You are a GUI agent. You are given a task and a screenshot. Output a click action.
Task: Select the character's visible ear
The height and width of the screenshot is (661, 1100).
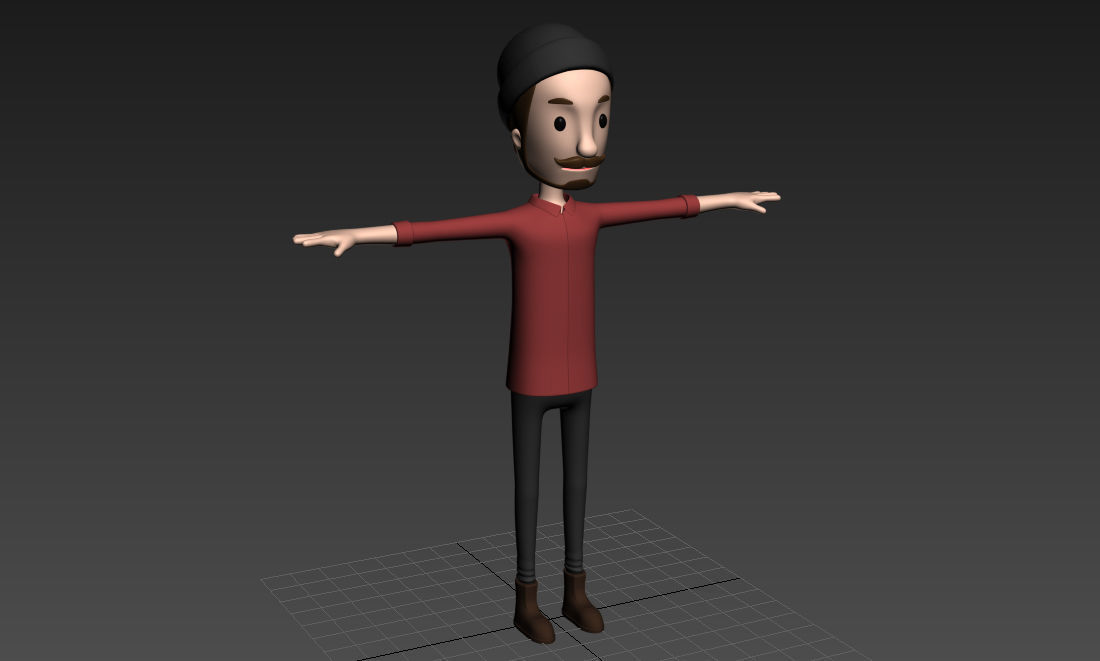(x=517, y=138)
